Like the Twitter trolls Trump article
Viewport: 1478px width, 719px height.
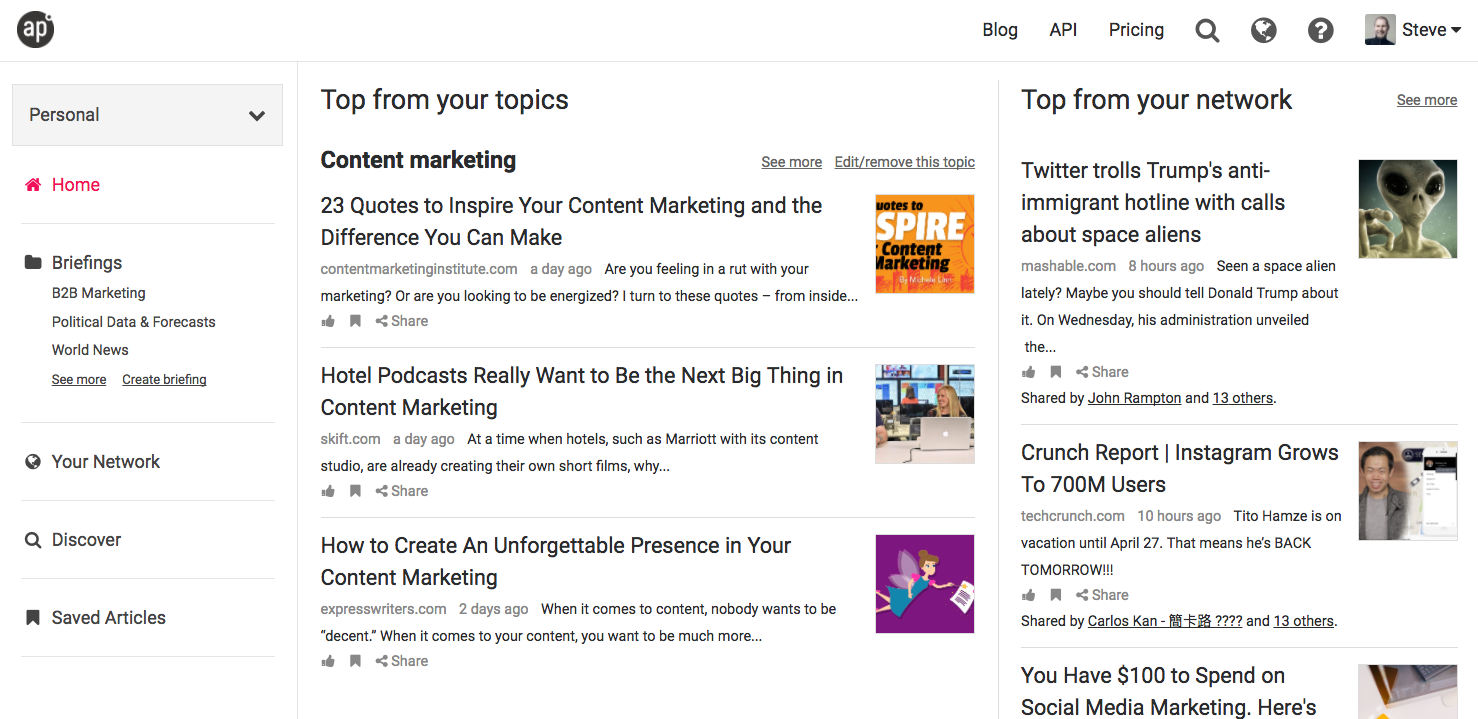1028,372
